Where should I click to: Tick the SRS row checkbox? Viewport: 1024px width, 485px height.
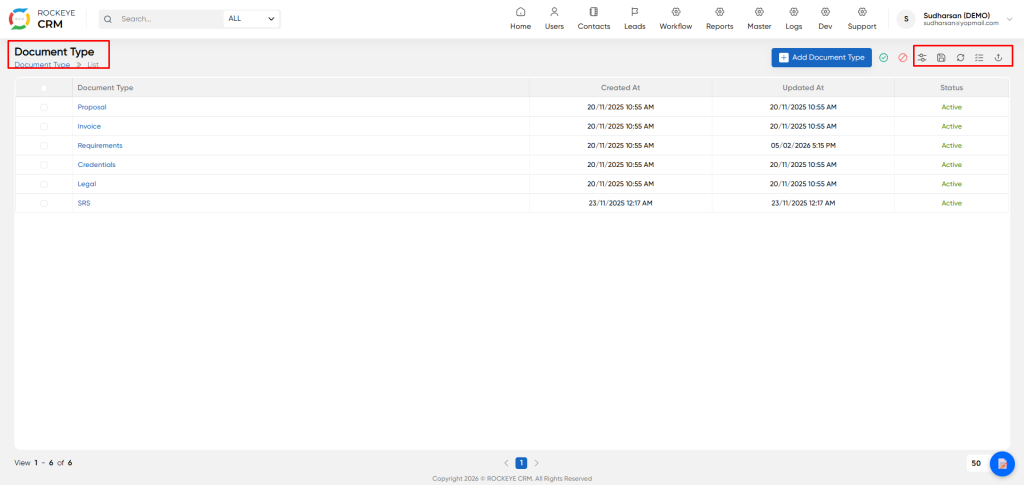pos(44,203)
